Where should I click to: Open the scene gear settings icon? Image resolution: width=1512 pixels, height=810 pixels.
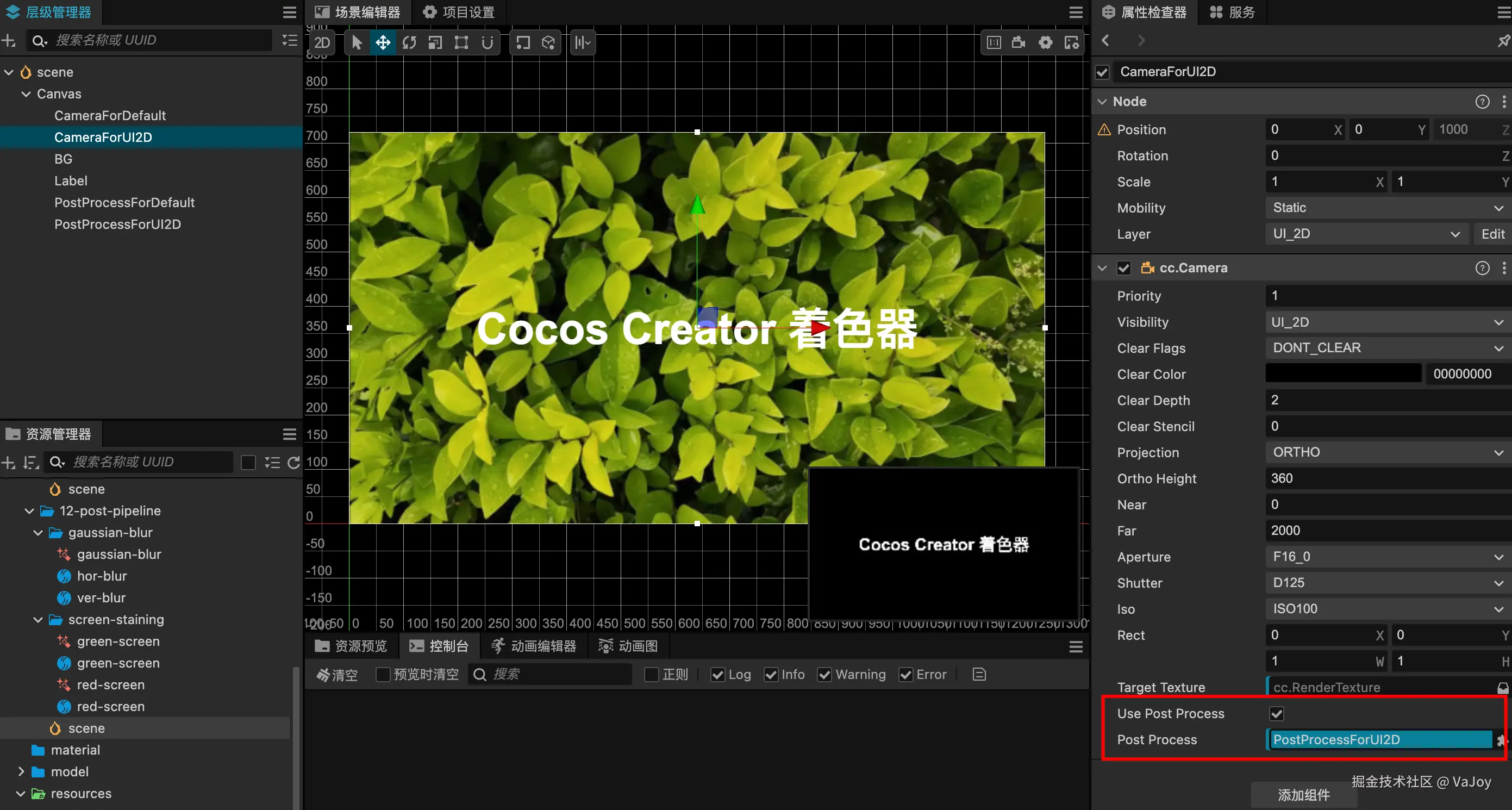1045,42
